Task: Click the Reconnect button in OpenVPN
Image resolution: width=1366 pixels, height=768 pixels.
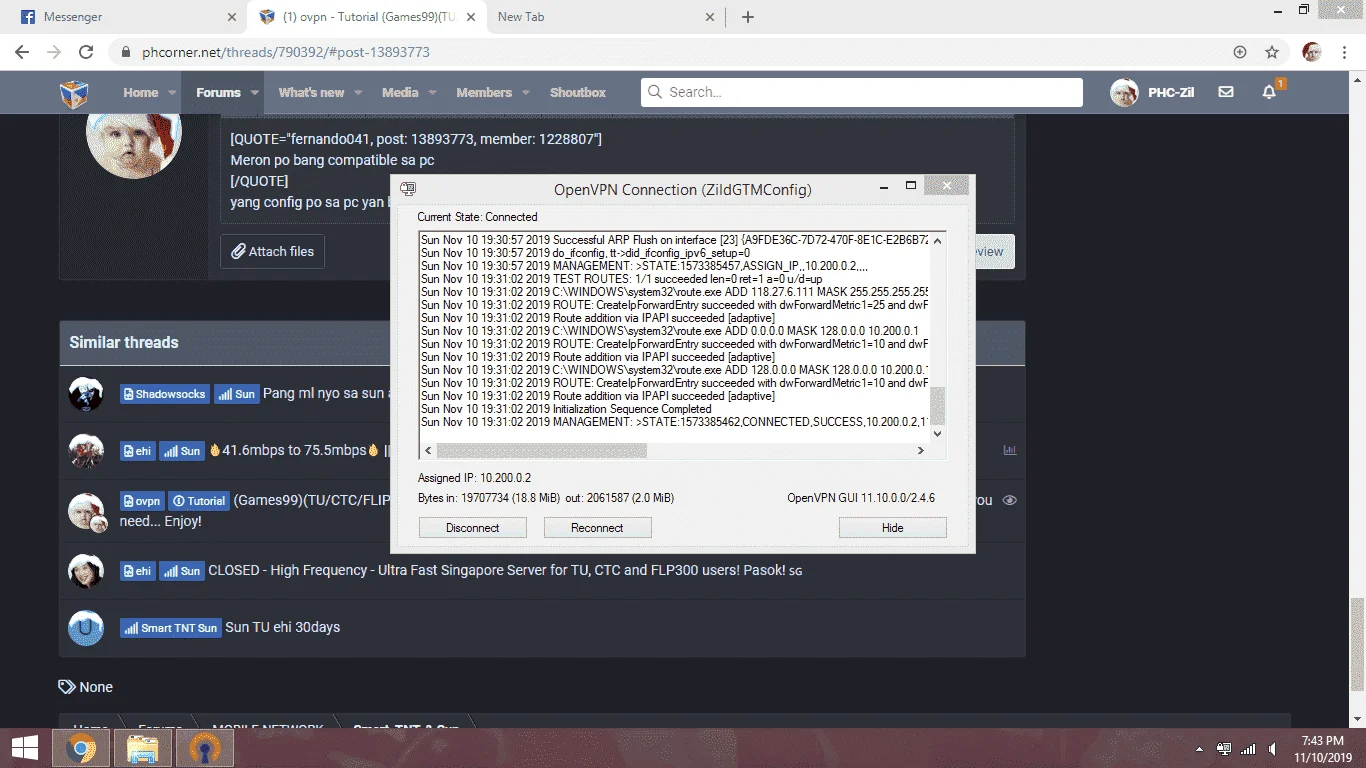Action: [597, 528]
